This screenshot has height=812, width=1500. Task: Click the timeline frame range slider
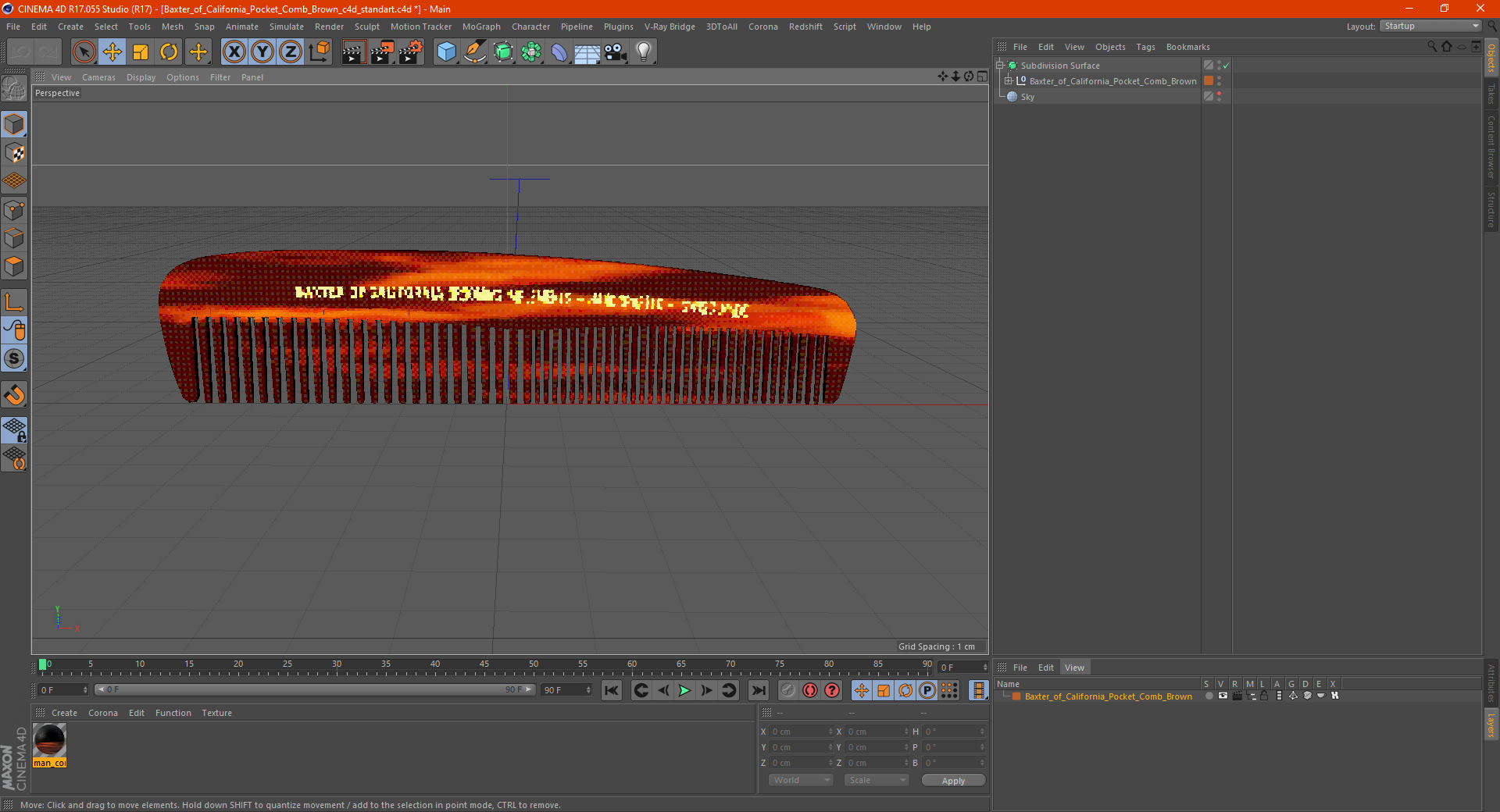tap(315, 689)
